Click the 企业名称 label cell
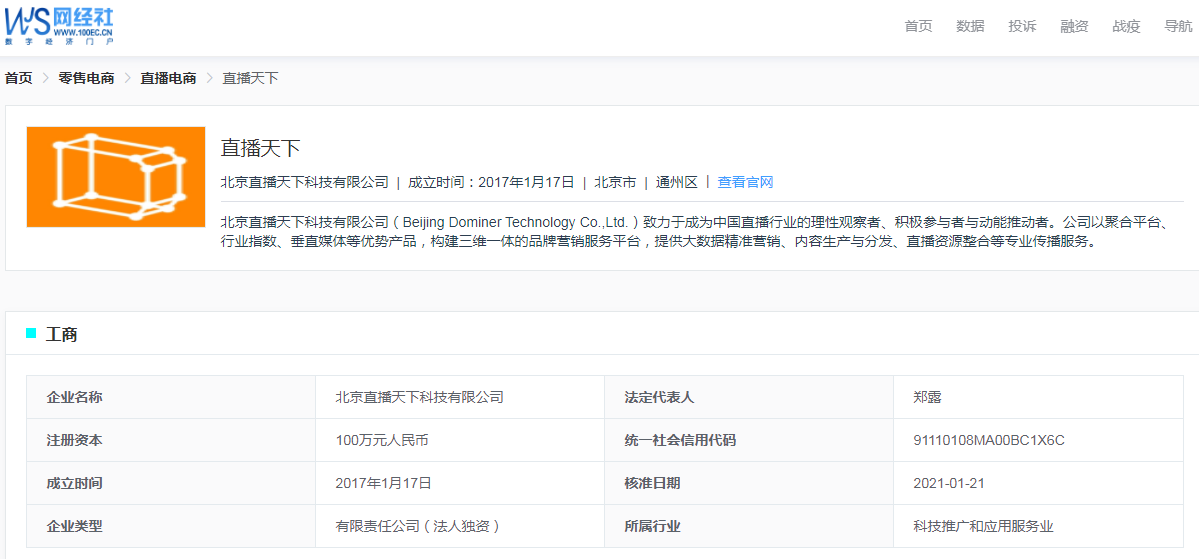 click(171, 397)
